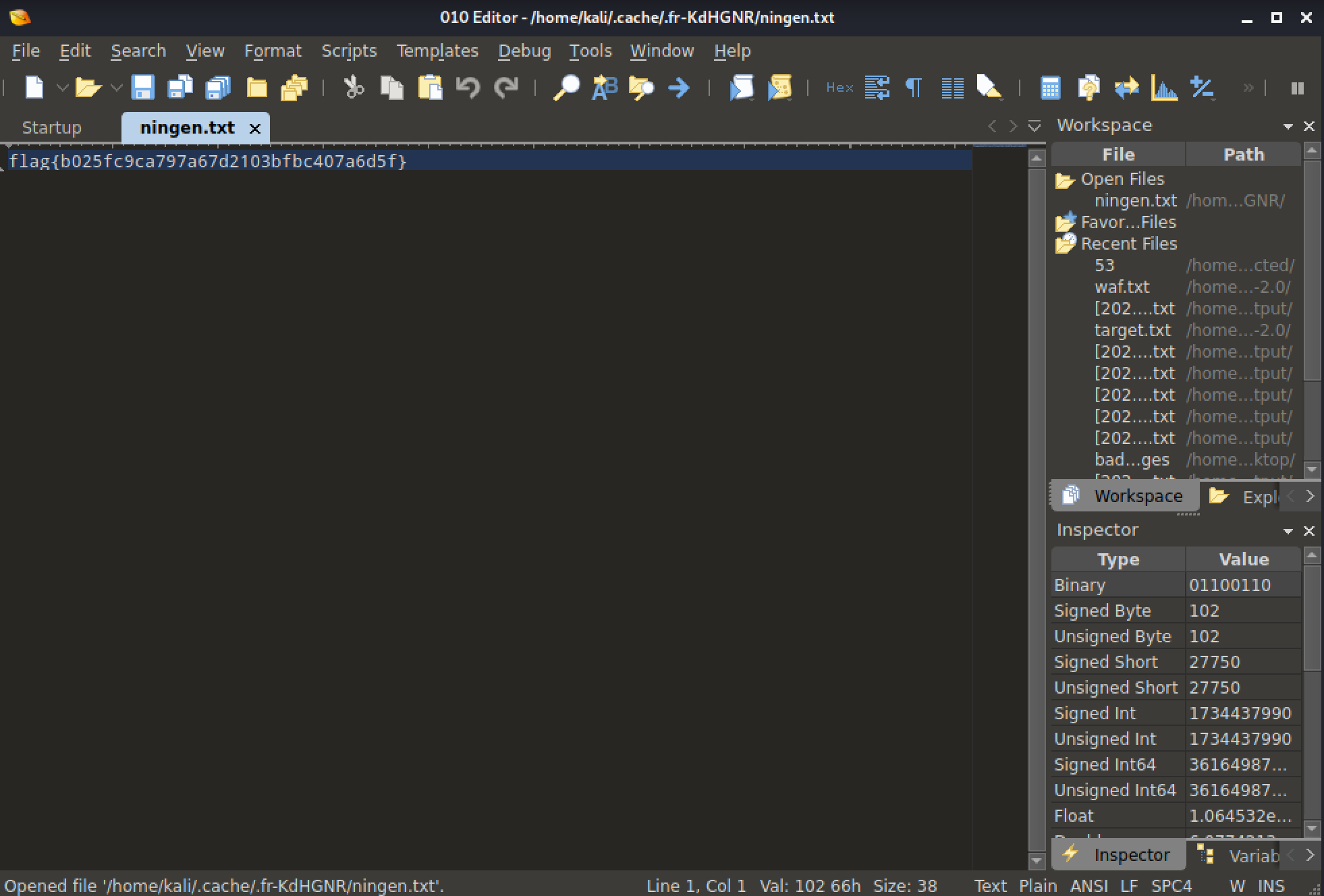
Task: Close the ningen.txt tab
Action: [x=255, y=128]
